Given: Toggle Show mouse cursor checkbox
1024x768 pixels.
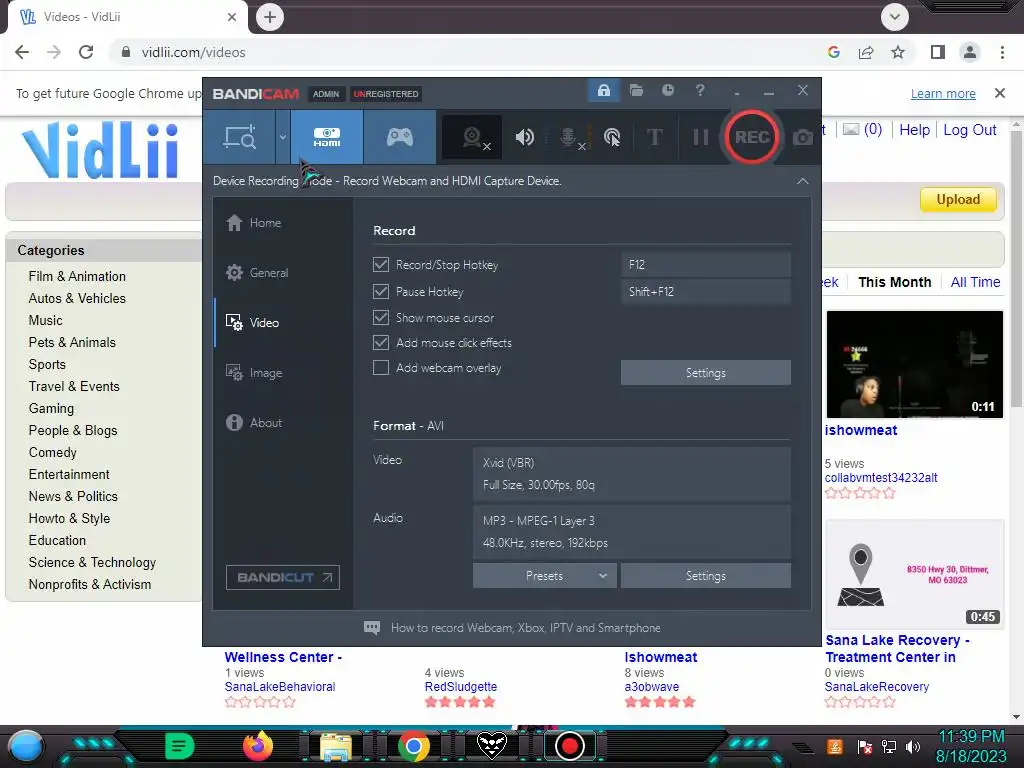Looking at the screenshot, I should (381, 317).
